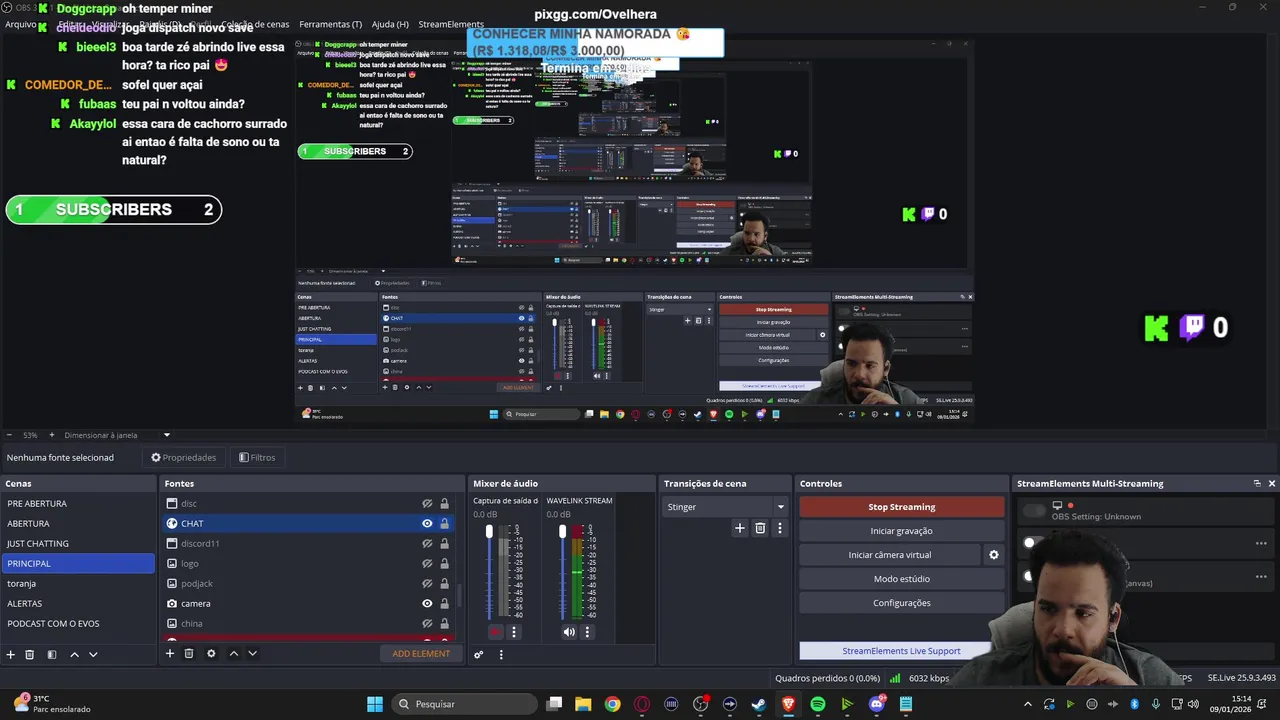
Task: Unlock the camera source lock
Action: point(444,604)
